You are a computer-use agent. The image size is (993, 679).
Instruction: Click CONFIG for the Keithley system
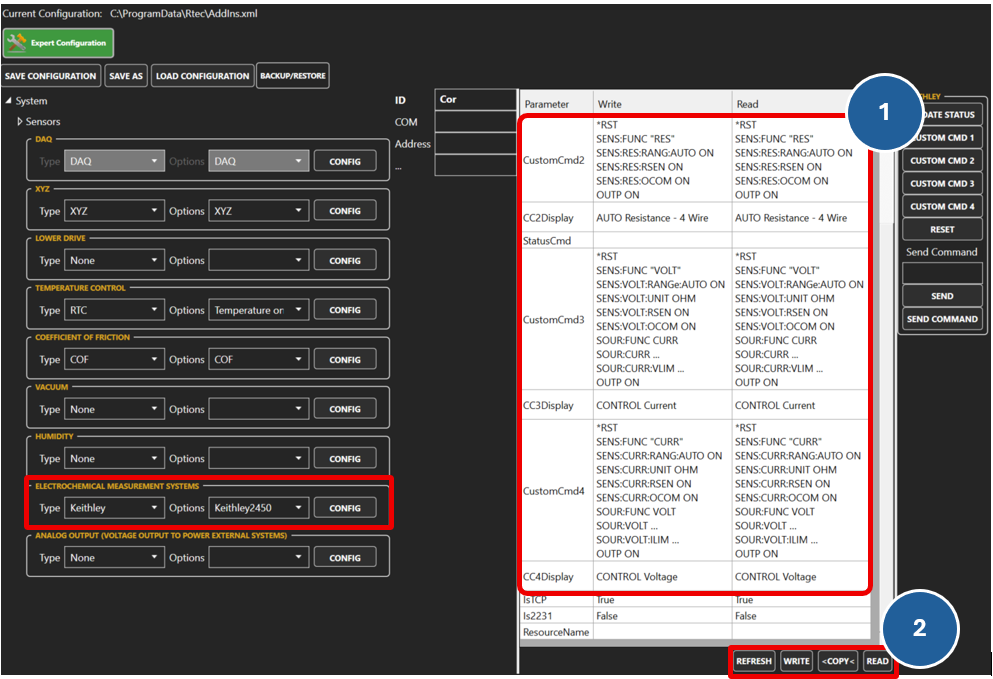[x=345, y=507]
